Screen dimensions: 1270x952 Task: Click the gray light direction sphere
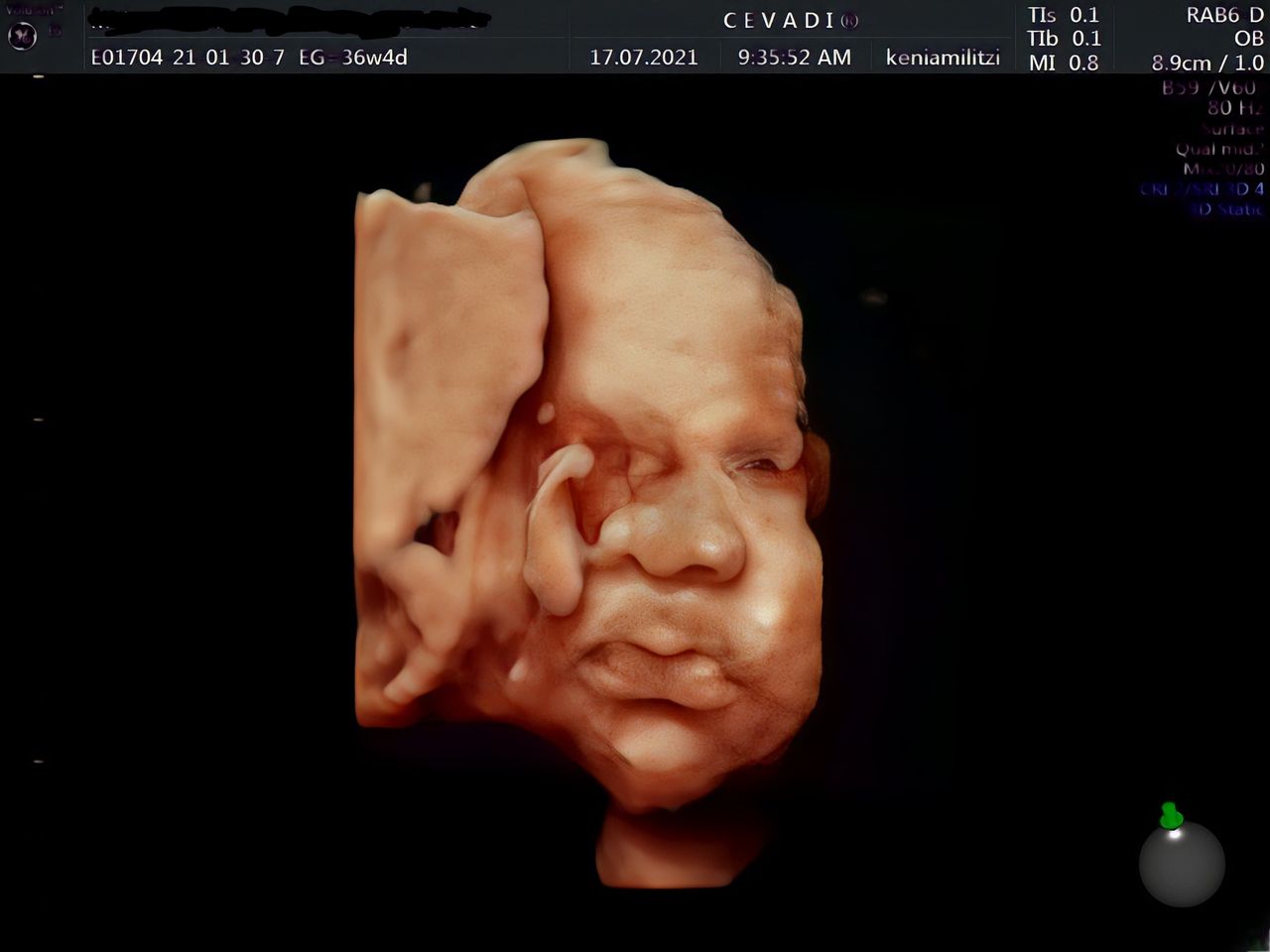pyautogui.click(x=1182, y=865)
